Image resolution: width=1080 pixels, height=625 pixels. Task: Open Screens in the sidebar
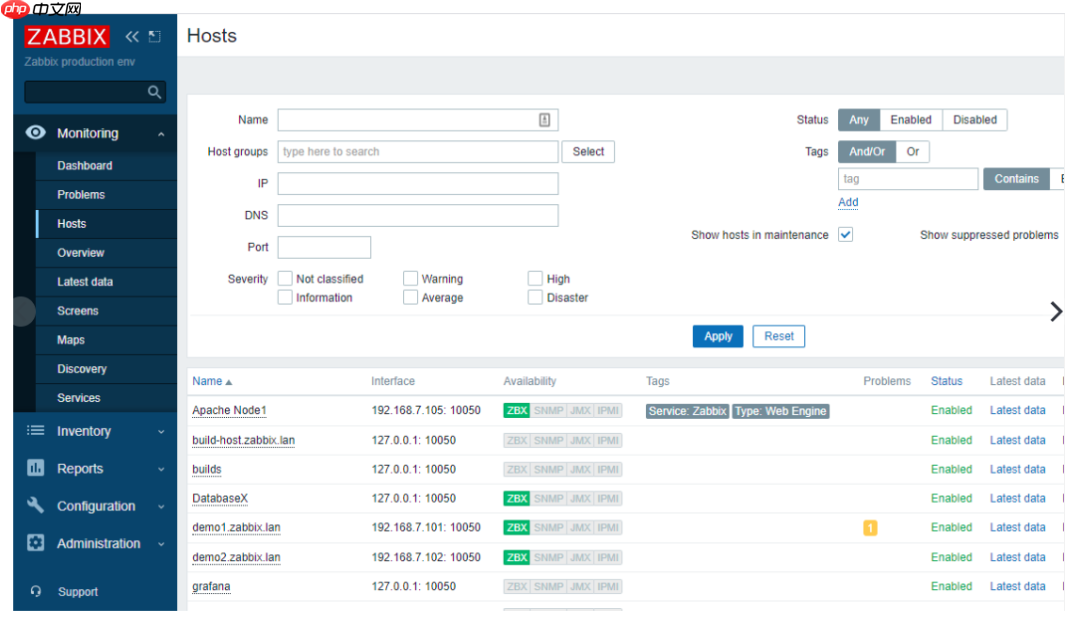point(78,311)
